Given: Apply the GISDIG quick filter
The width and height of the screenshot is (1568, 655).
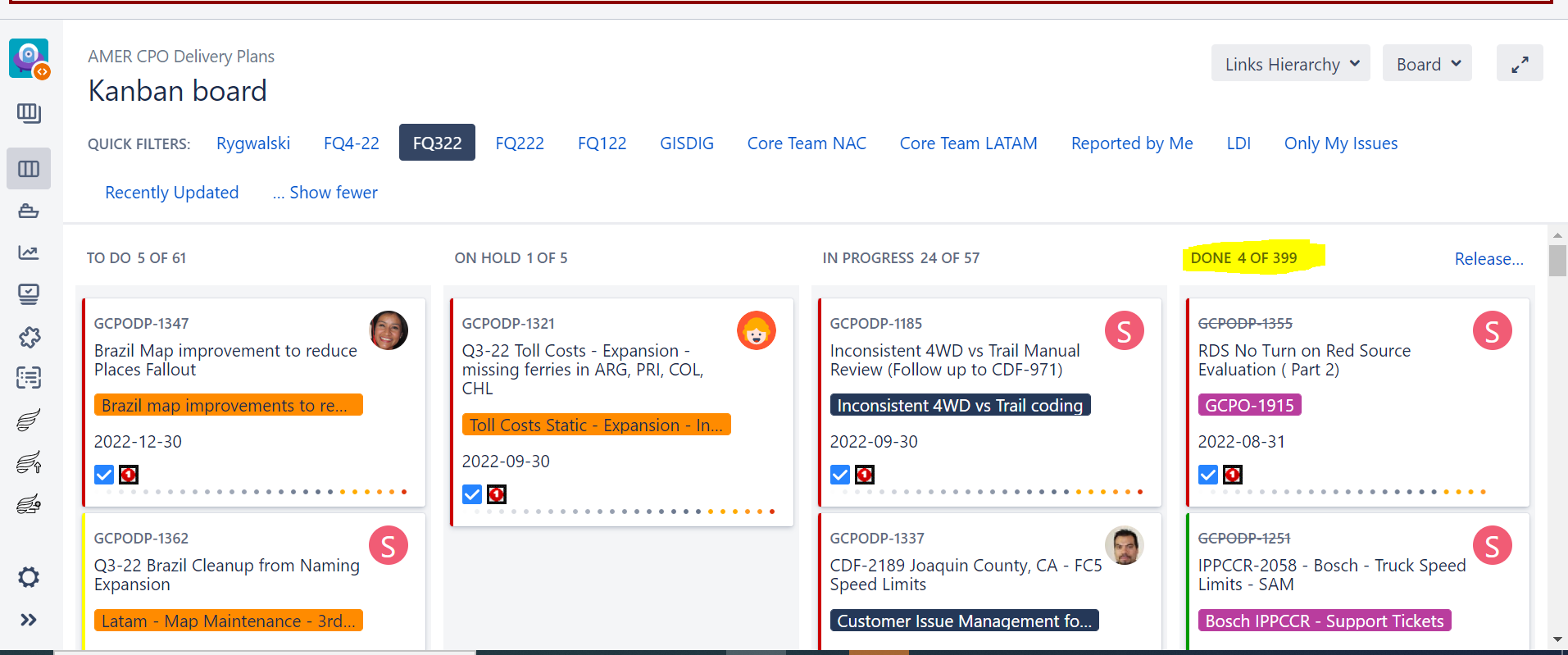Looking at the screenshot, I should pos(687,143).
